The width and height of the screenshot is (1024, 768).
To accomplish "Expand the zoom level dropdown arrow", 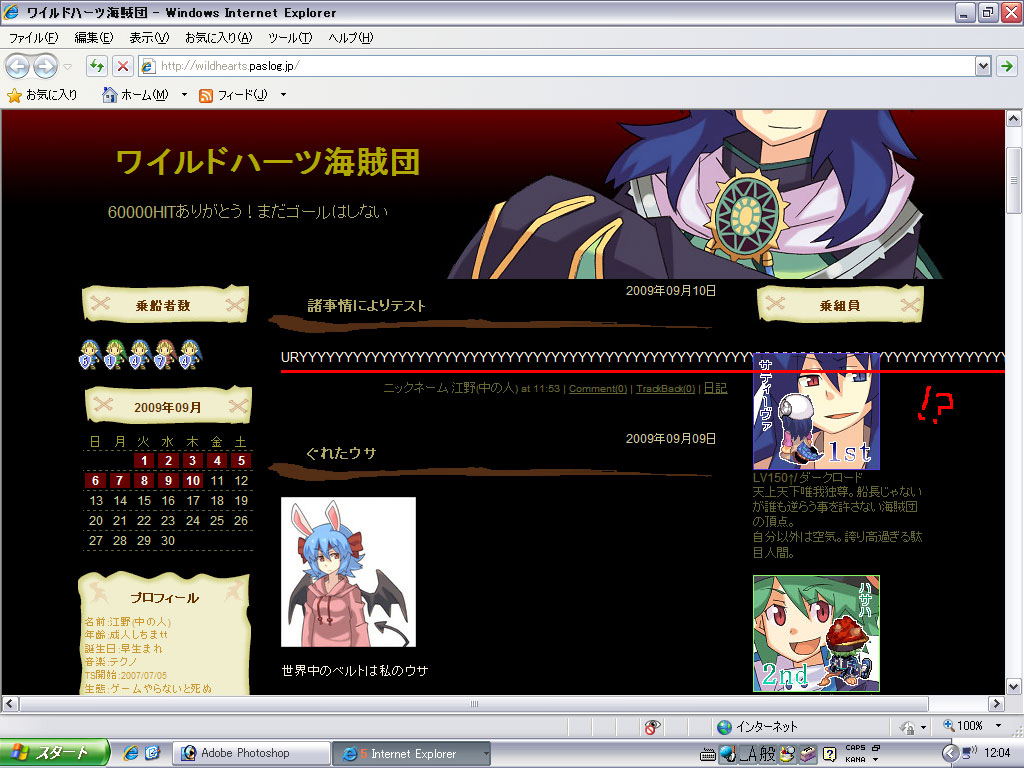I will click(998, 726).
